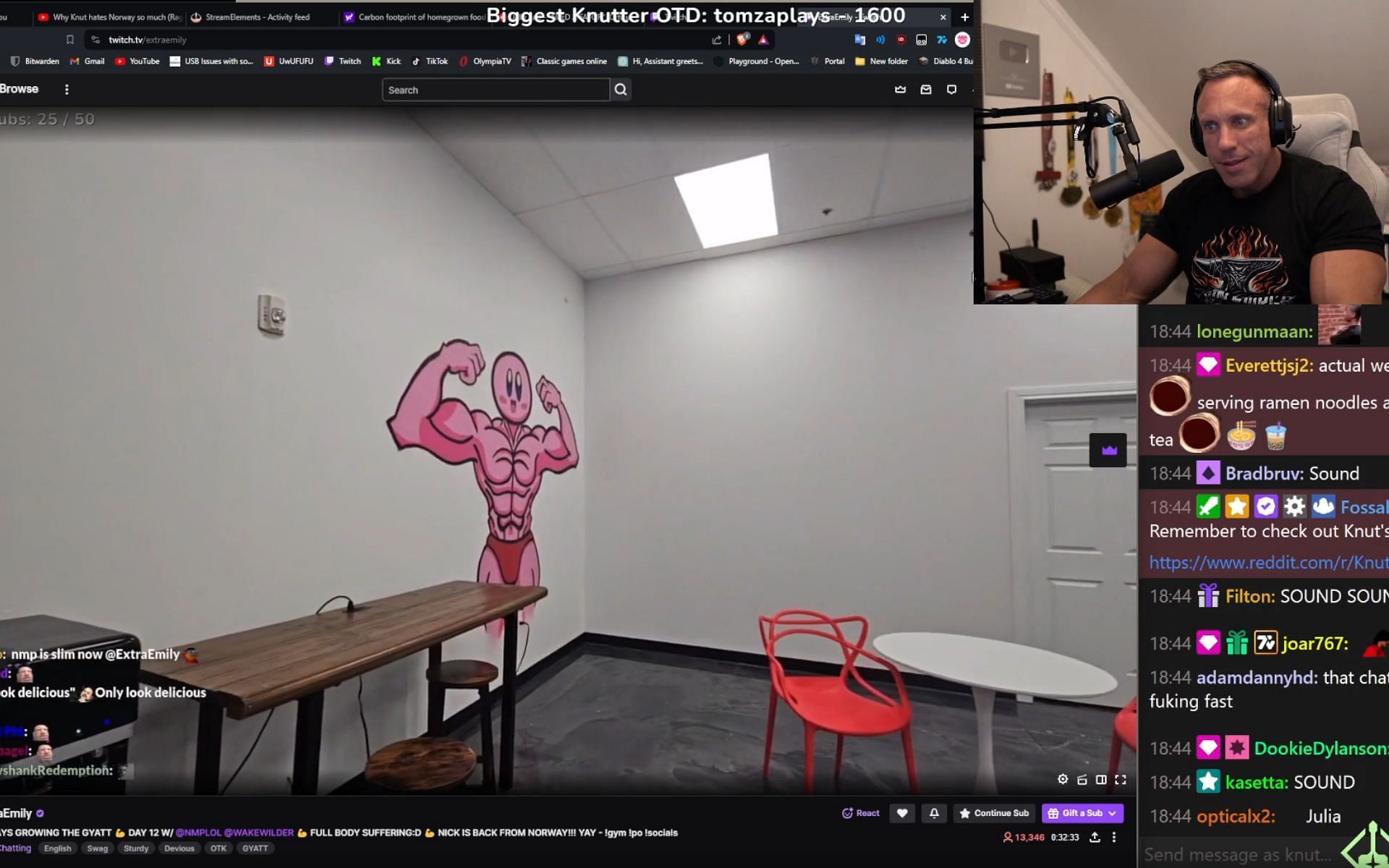Select the GYATT stream tag
The width and height of the screenshot is (1389, 868).
click(255, 848)
